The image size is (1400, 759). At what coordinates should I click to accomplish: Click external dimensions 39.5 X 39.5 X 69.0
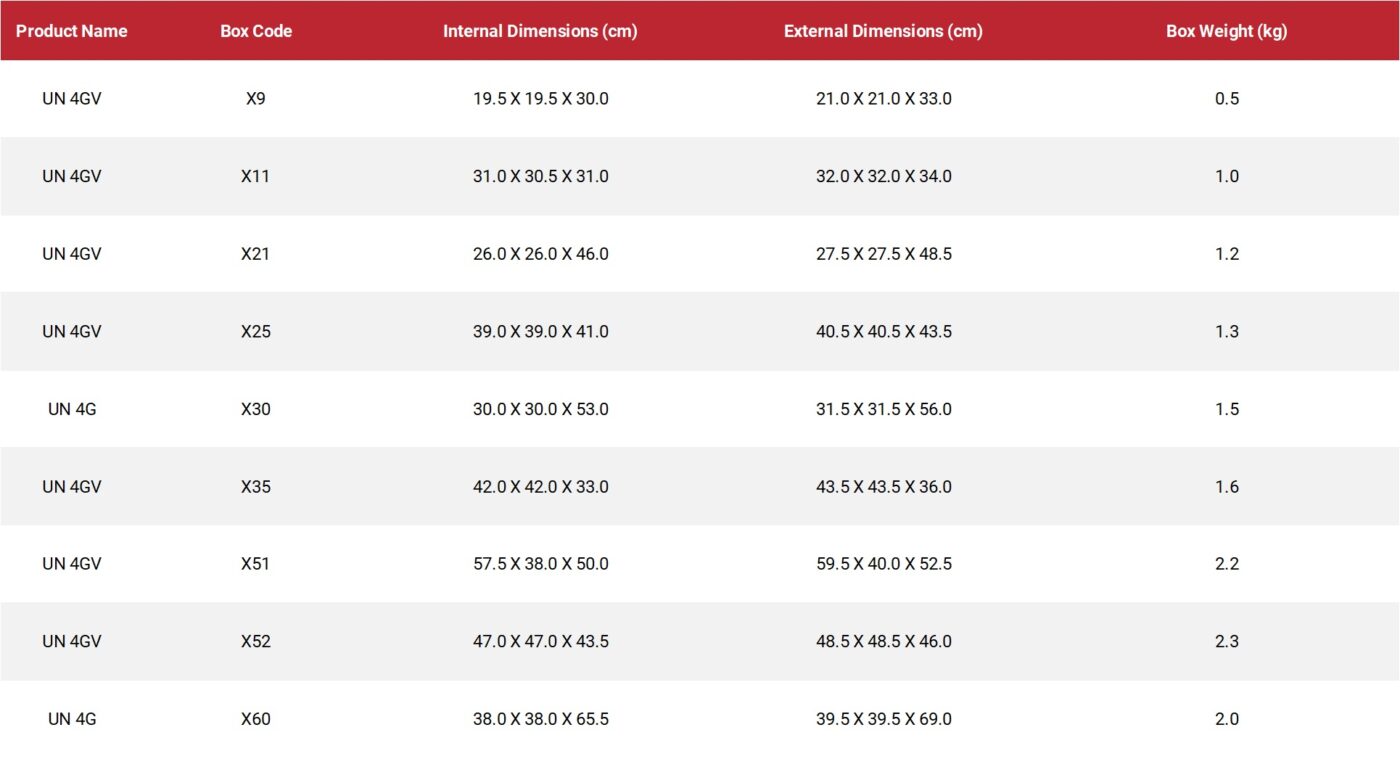884,719
